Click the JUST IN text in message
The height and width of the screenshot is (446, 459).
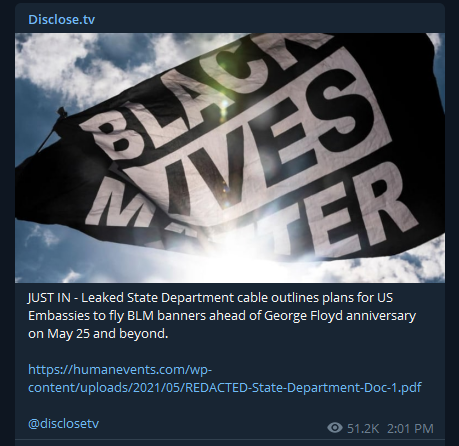[49, 298]
